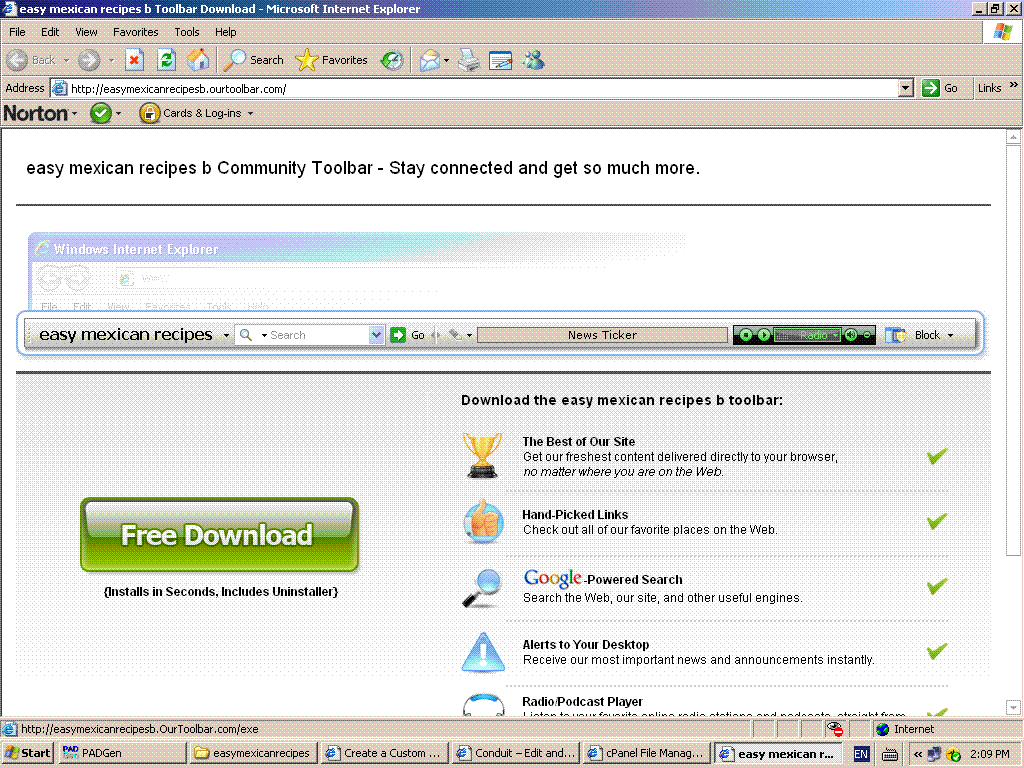Click the thumbs-up Hand-Picked Links icon
The width and height of the screenshot is (1024, 768).
(483, 521)
